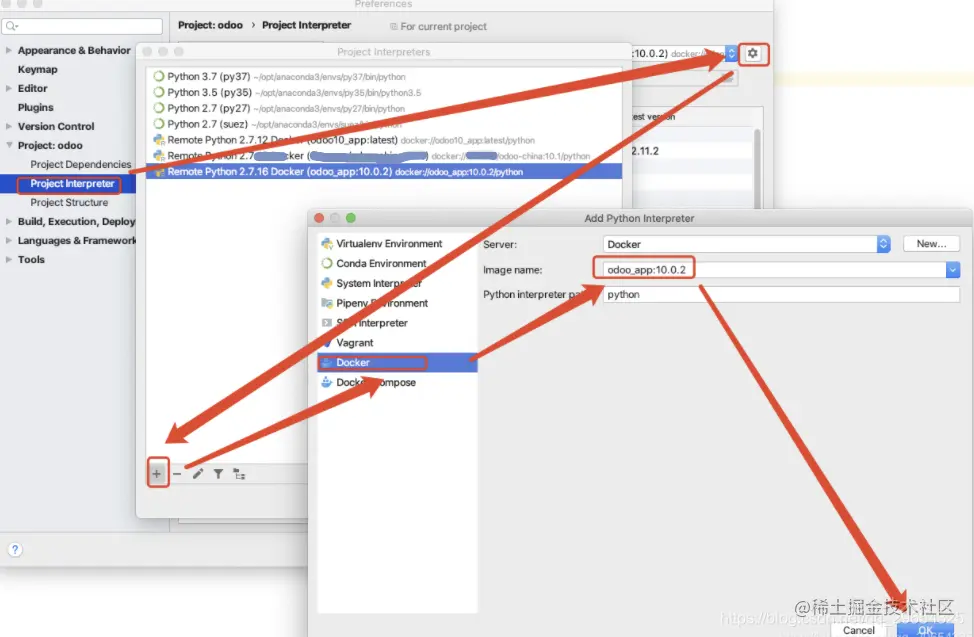Image resolution: width=974 pixels, height=637 pixels.
Task: Expand the Editor section
Action: coord(9,88)
